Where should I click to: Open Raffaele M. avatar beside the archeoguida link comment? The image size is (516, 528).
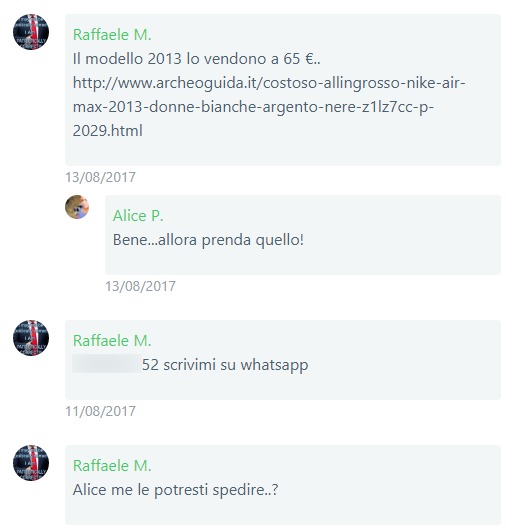point(31,32)
